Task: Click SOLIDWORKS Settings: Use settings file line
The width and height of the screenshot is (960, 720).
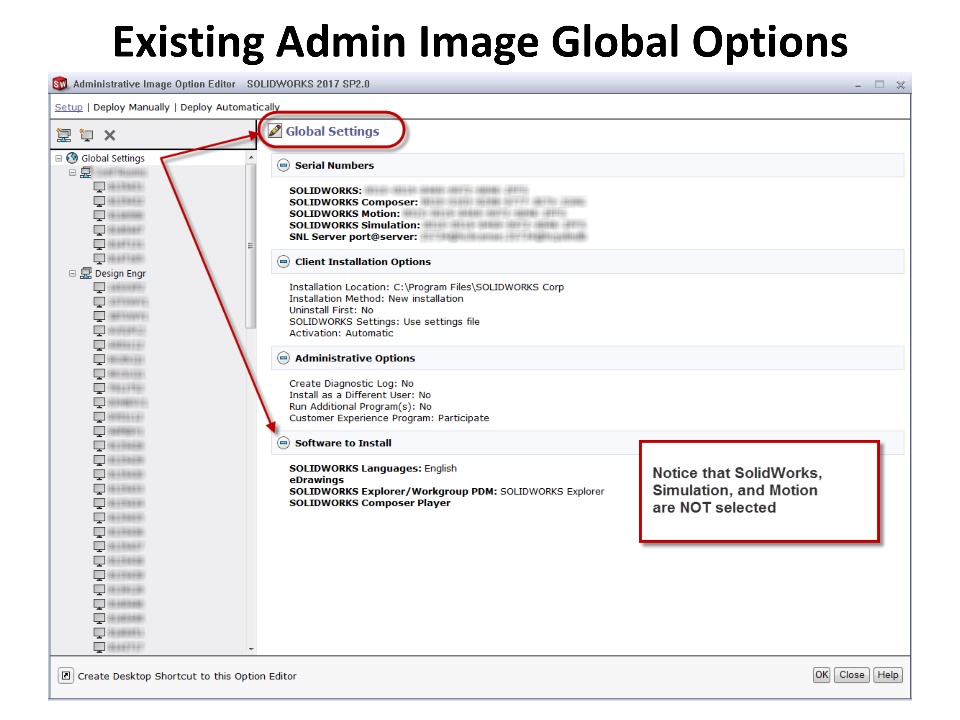Action: tap(384, 321)
